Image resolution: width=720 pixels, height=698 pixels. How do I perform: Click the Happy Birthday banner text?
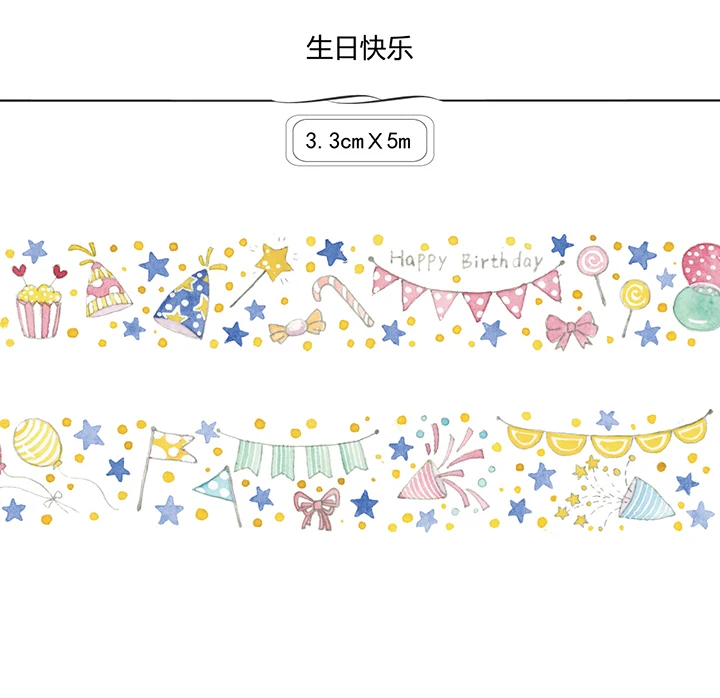click(x=466, y=261)
